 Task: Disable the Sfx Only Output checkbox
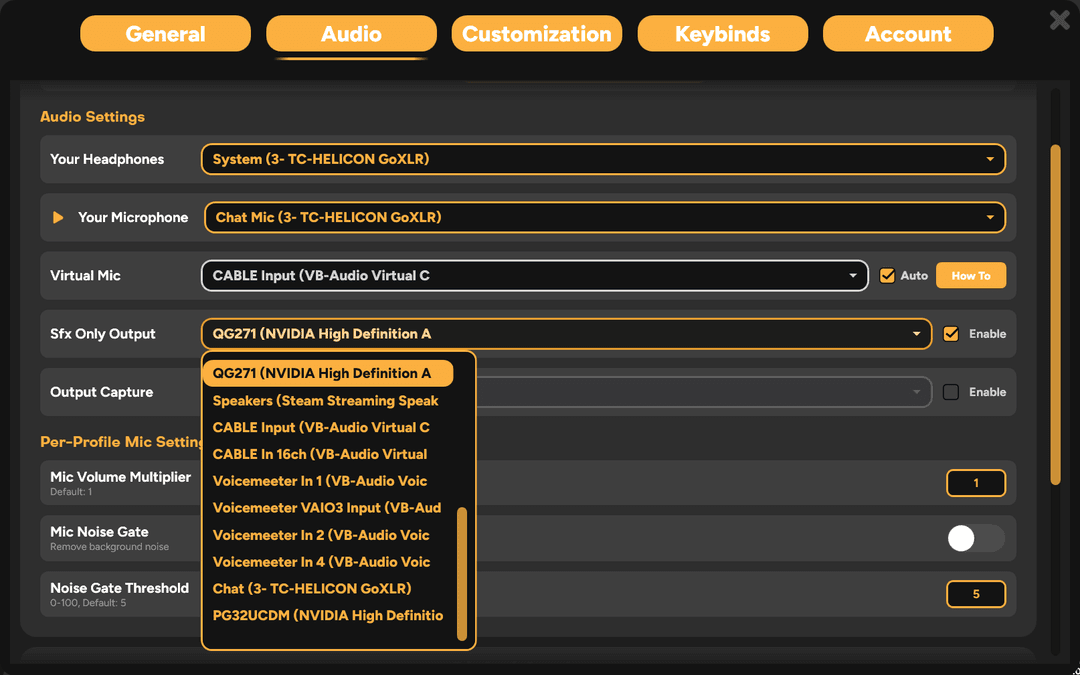pyautogui.click(x=950, y=333)
